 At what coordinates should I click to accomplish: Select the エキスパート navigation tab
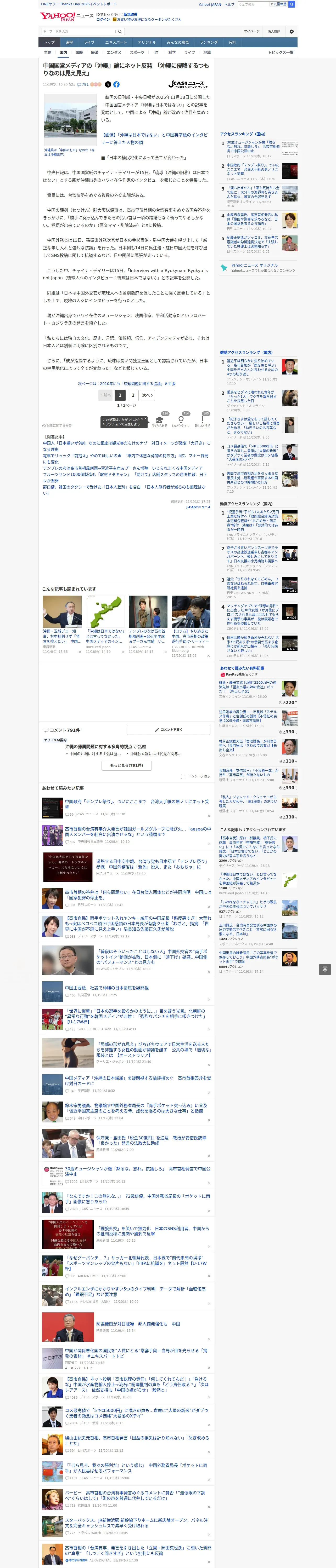click(116, 42)
